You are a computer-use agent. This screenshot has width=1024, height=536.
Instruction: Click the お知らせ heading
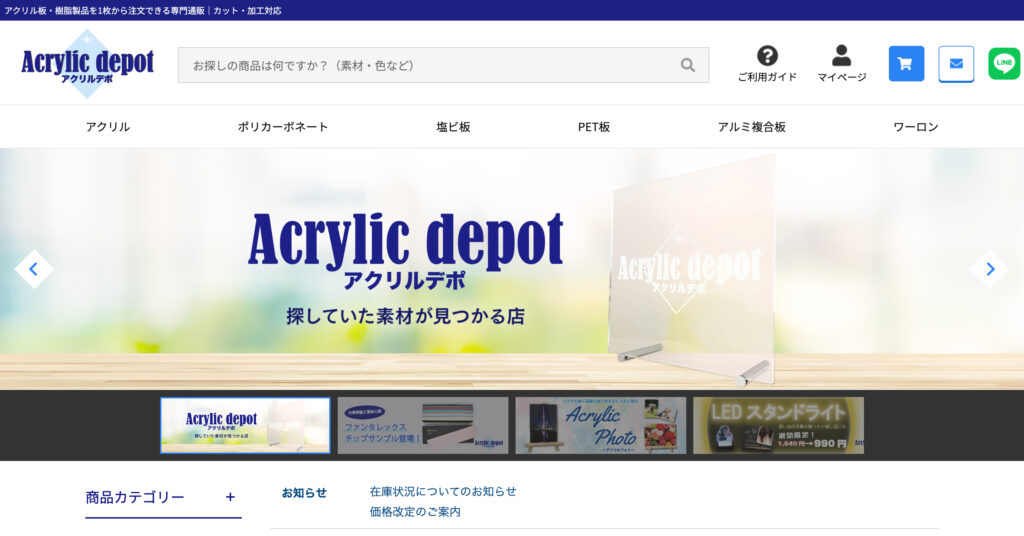304,493
